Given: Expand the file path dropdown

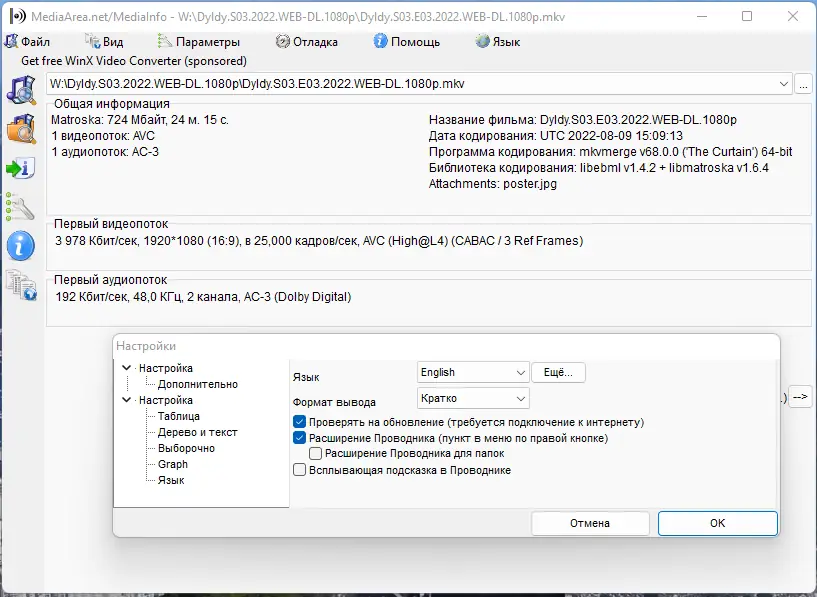Looking at the screenshot, I should 783,84.
